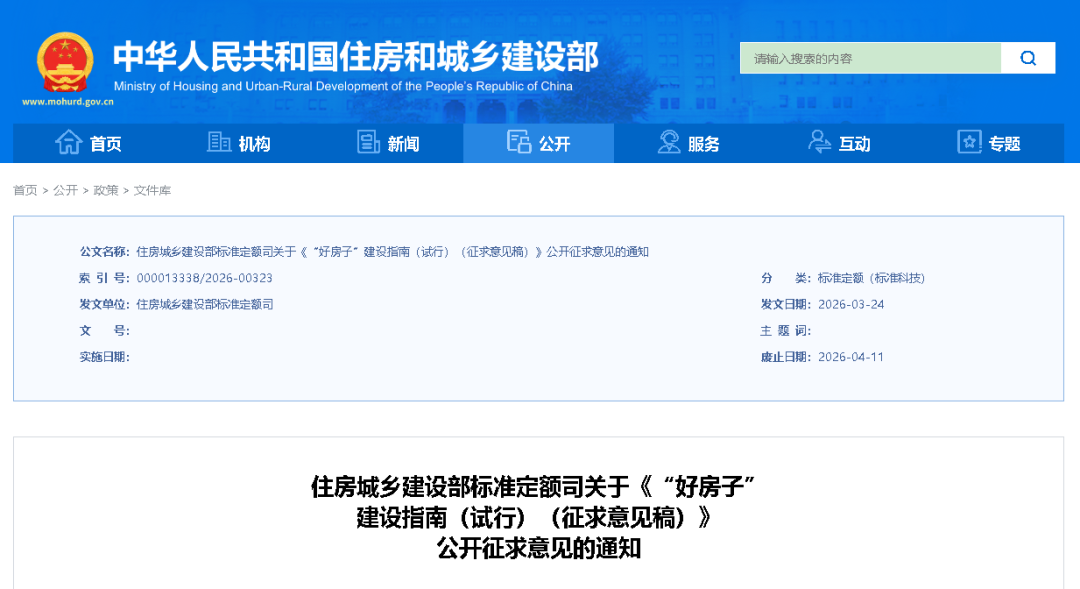The height and width of the screenshot is (589, 1080).
Task: Click the document icon beside 公开
Action: 518,143
